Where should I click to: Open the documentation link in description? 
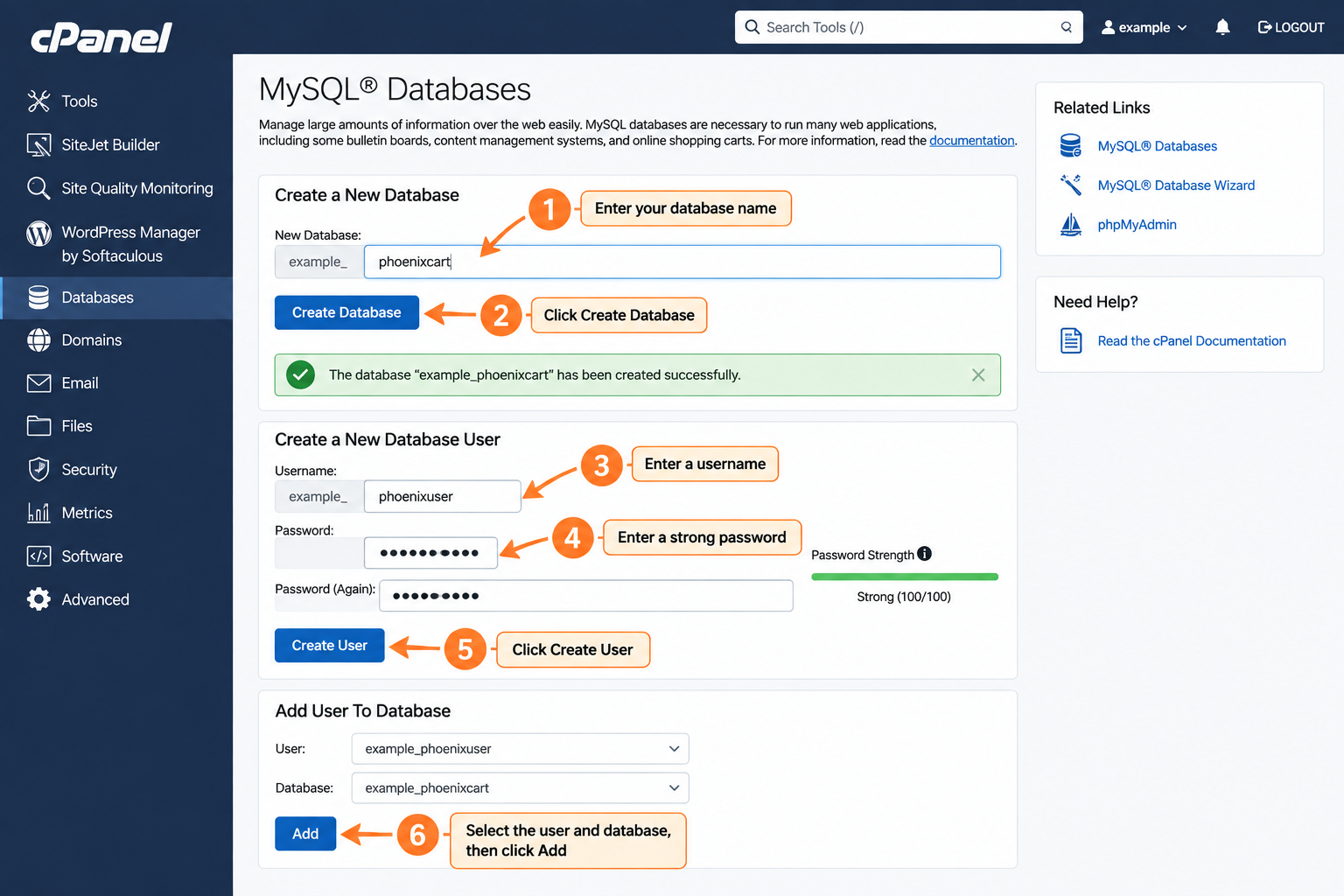971,141
